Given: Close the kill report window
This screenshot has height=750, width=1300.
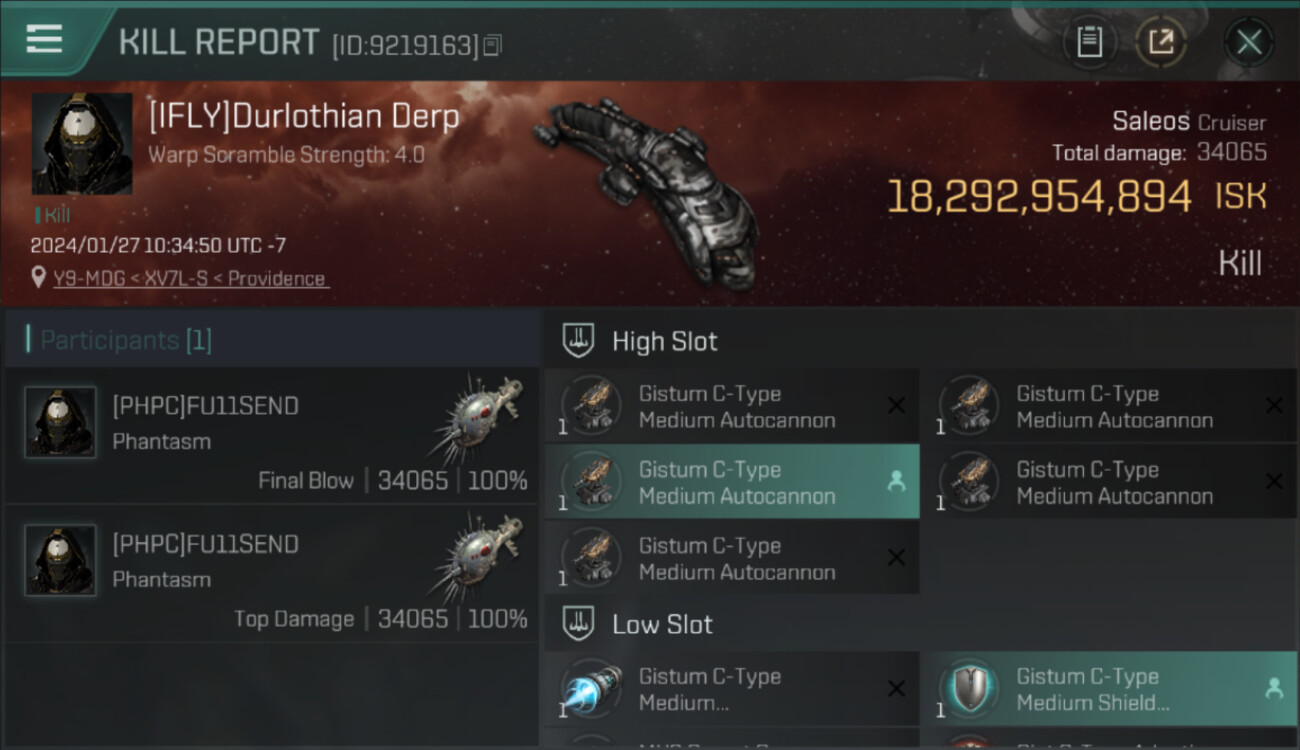Looking at the screenshot, I should 1248,42.
